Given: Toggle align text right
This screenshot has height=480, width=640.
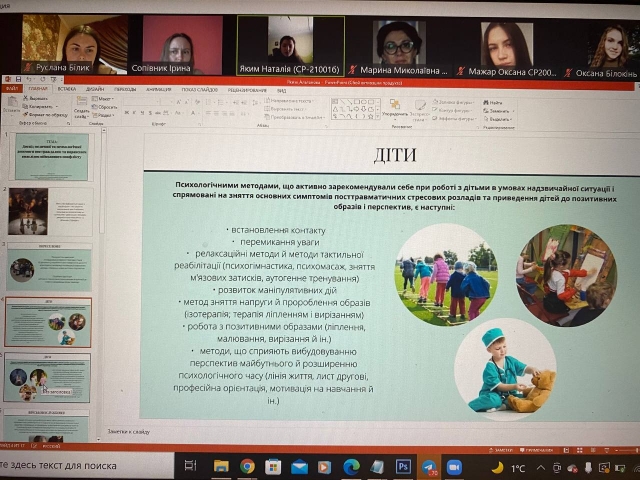Looking at the screenshot, I should point(224,113).
